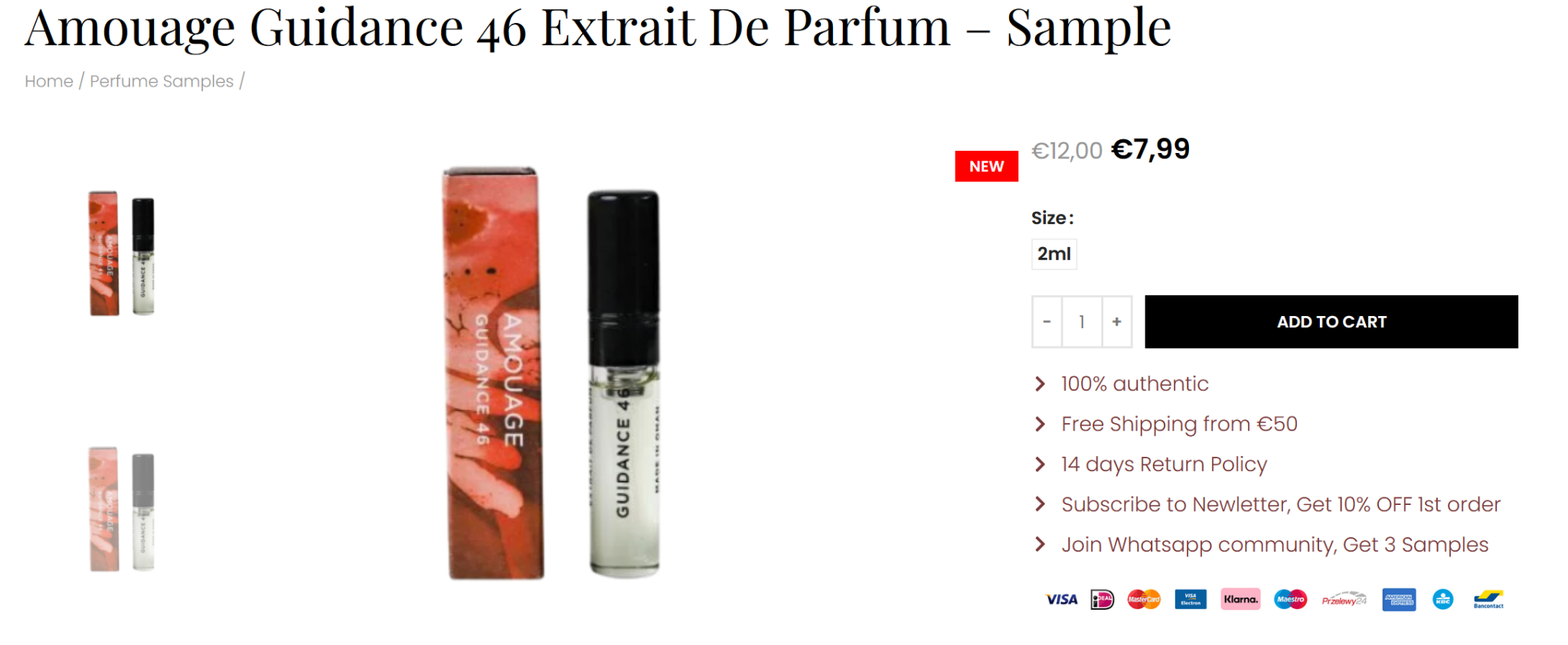
Task: Click the Maestro payment icon
Action: click(x=1290, y=599)
